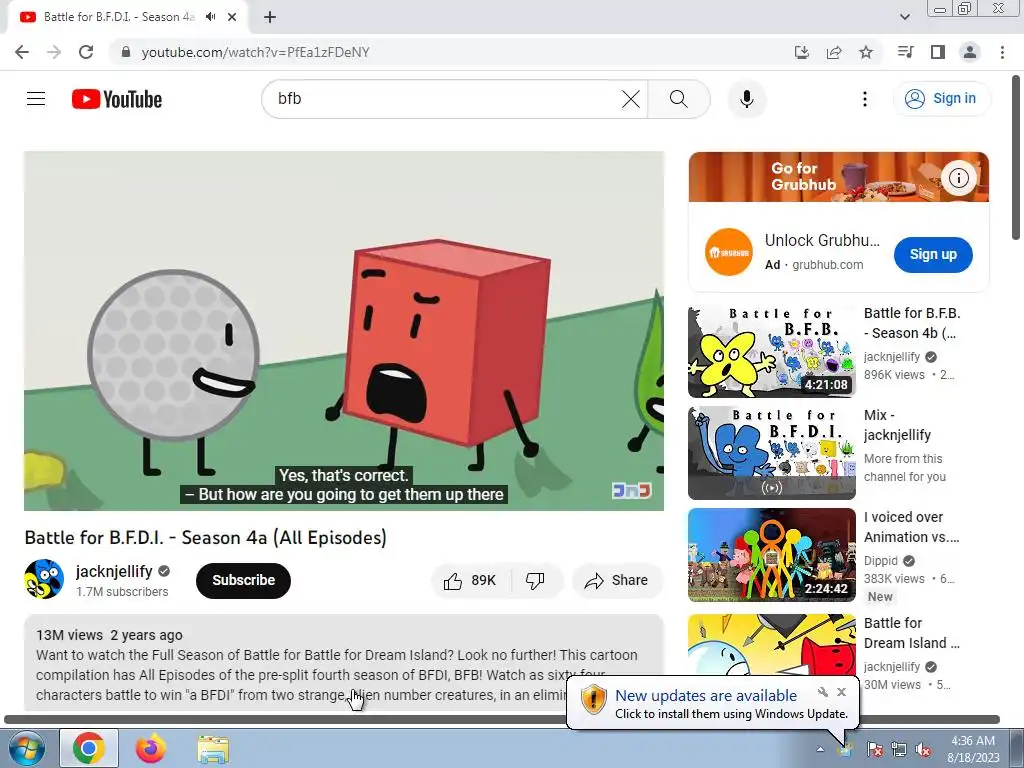Install the app via the address bar download icon

801,52
